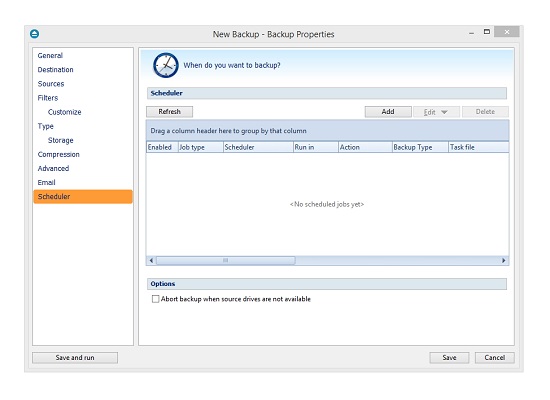Sort by Run in column header
The height and width of the screenshot is (400, 550).
pos(316,147)
